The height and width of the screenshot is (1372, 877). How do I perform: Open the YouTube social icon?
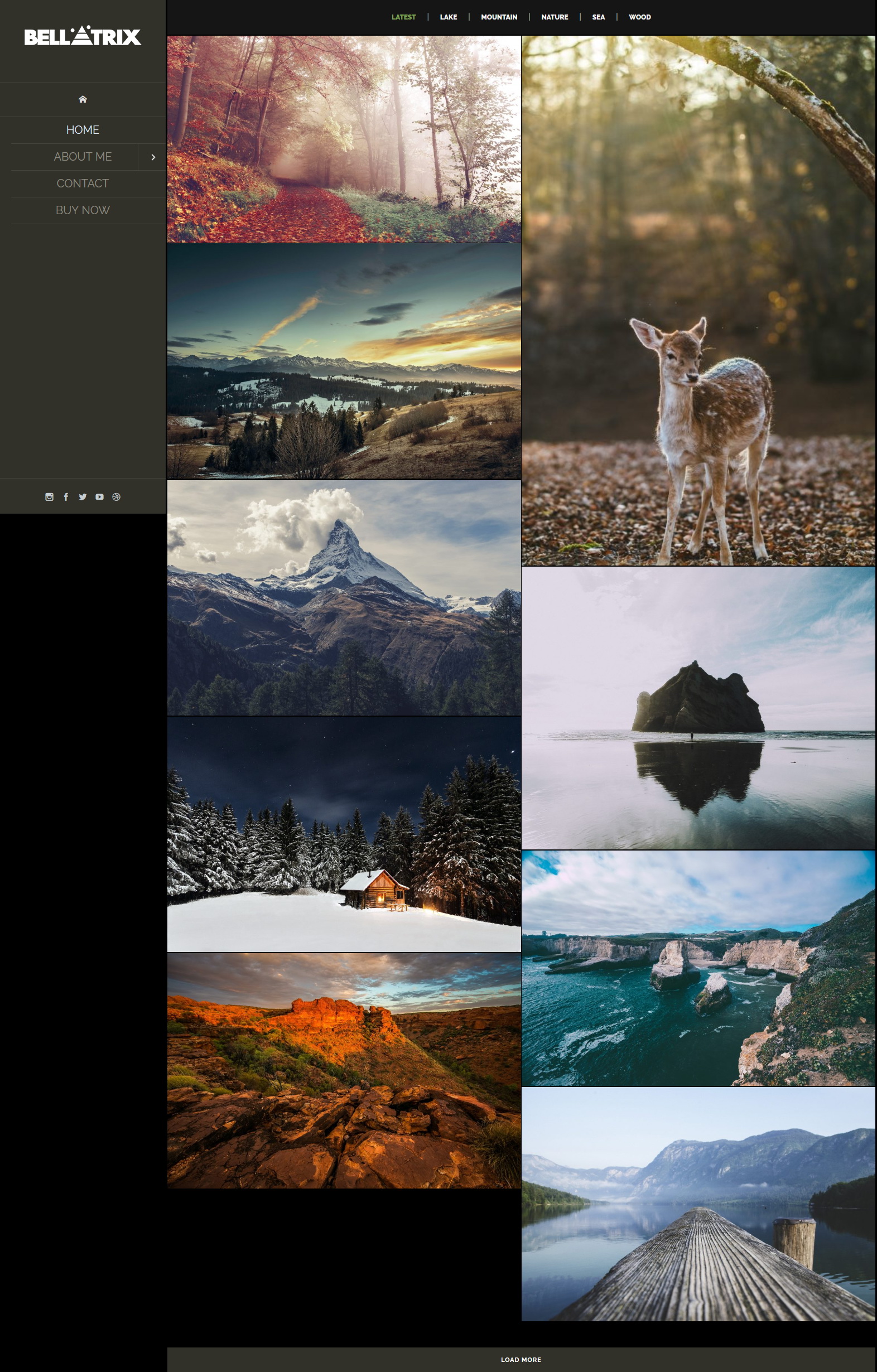click(100, 497)
